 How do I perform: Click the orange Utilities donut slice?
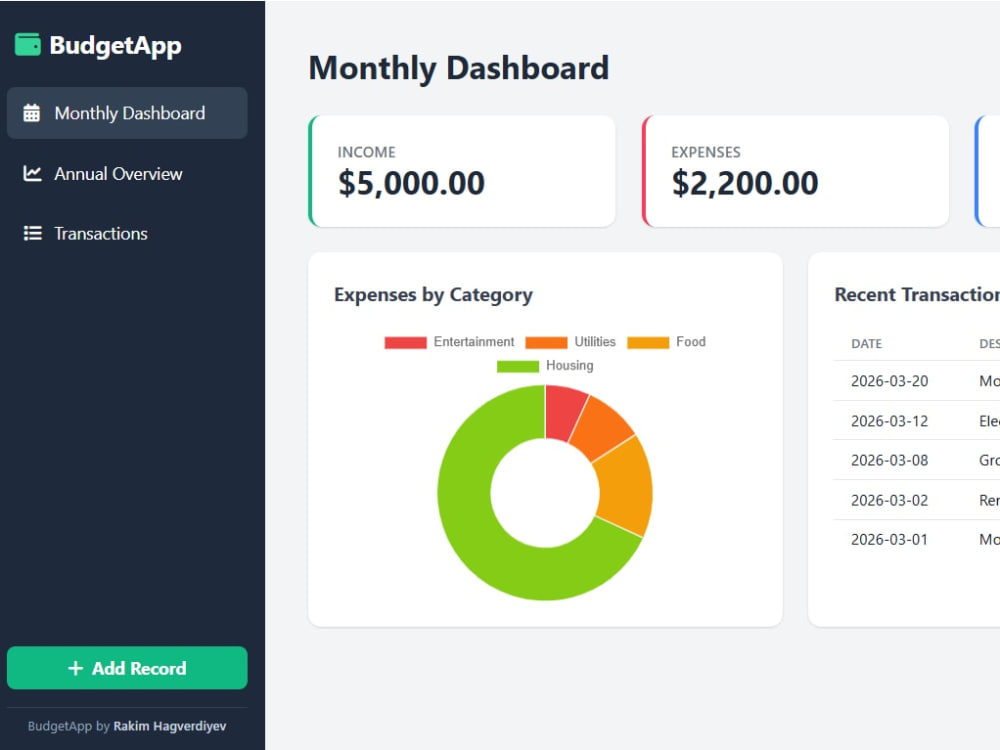coord(600,429)
